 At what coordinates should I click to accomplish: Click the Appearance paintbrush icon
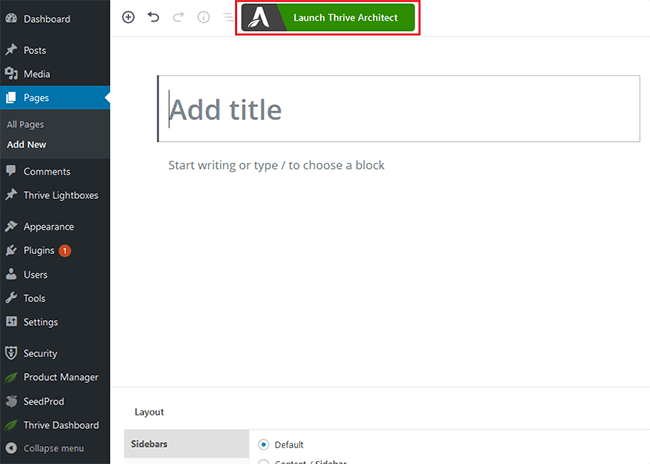[11, 226]
